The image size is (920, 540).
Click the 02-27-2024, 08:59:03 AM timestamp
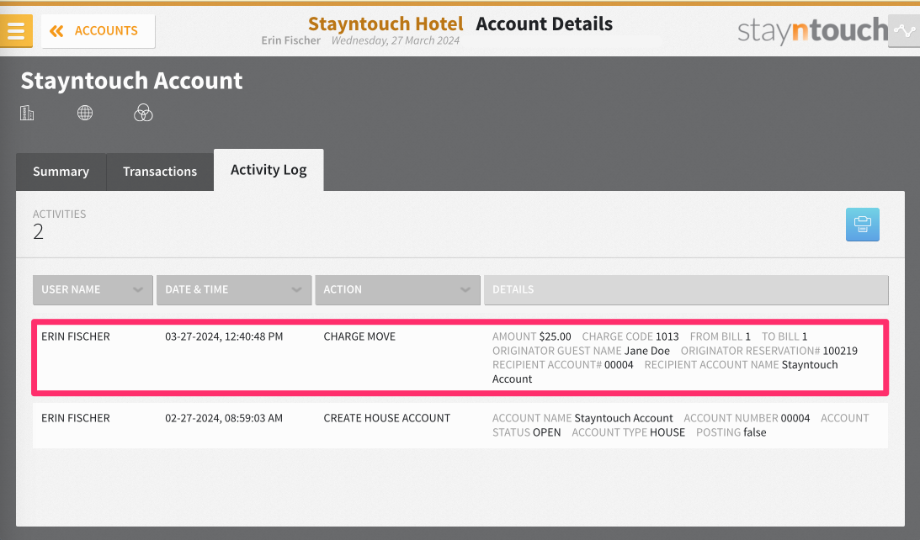pyautogui.click(x=224, y=418)
